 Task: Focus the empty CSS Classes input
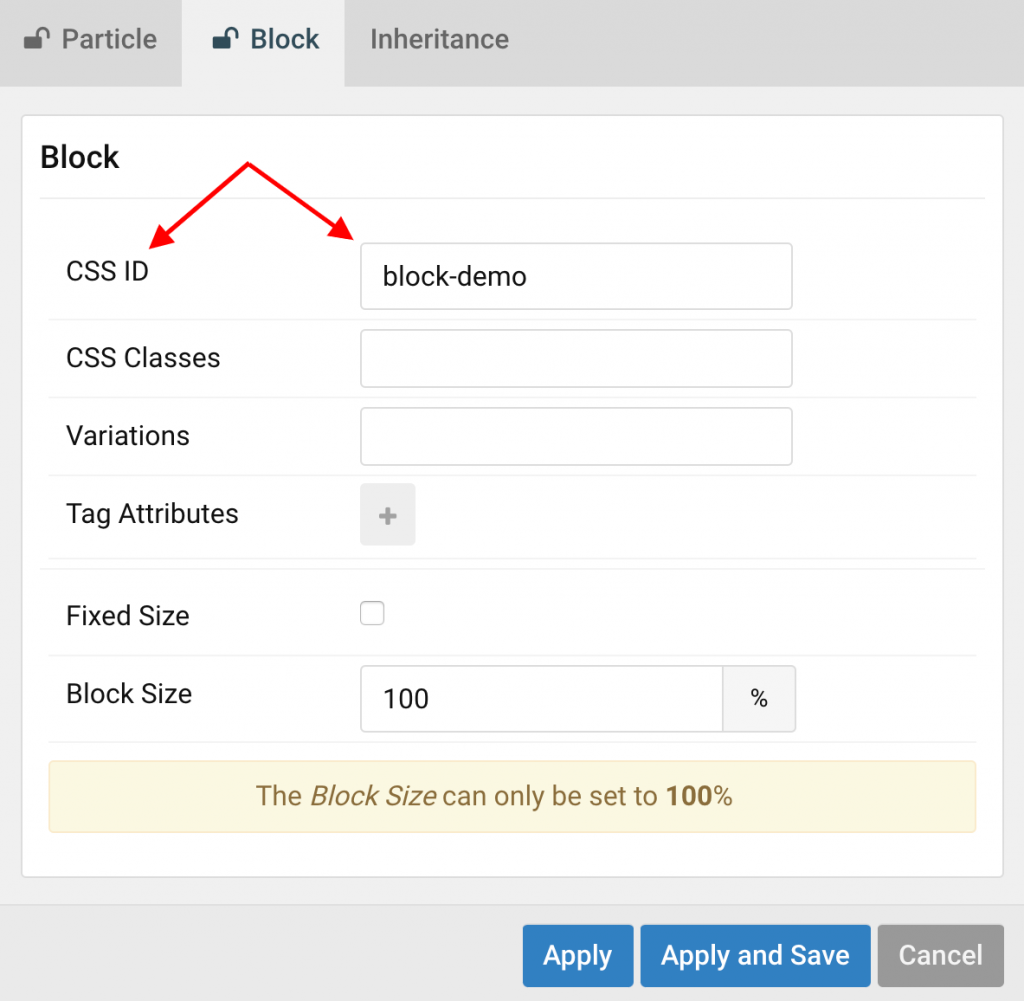pos(576,358)
